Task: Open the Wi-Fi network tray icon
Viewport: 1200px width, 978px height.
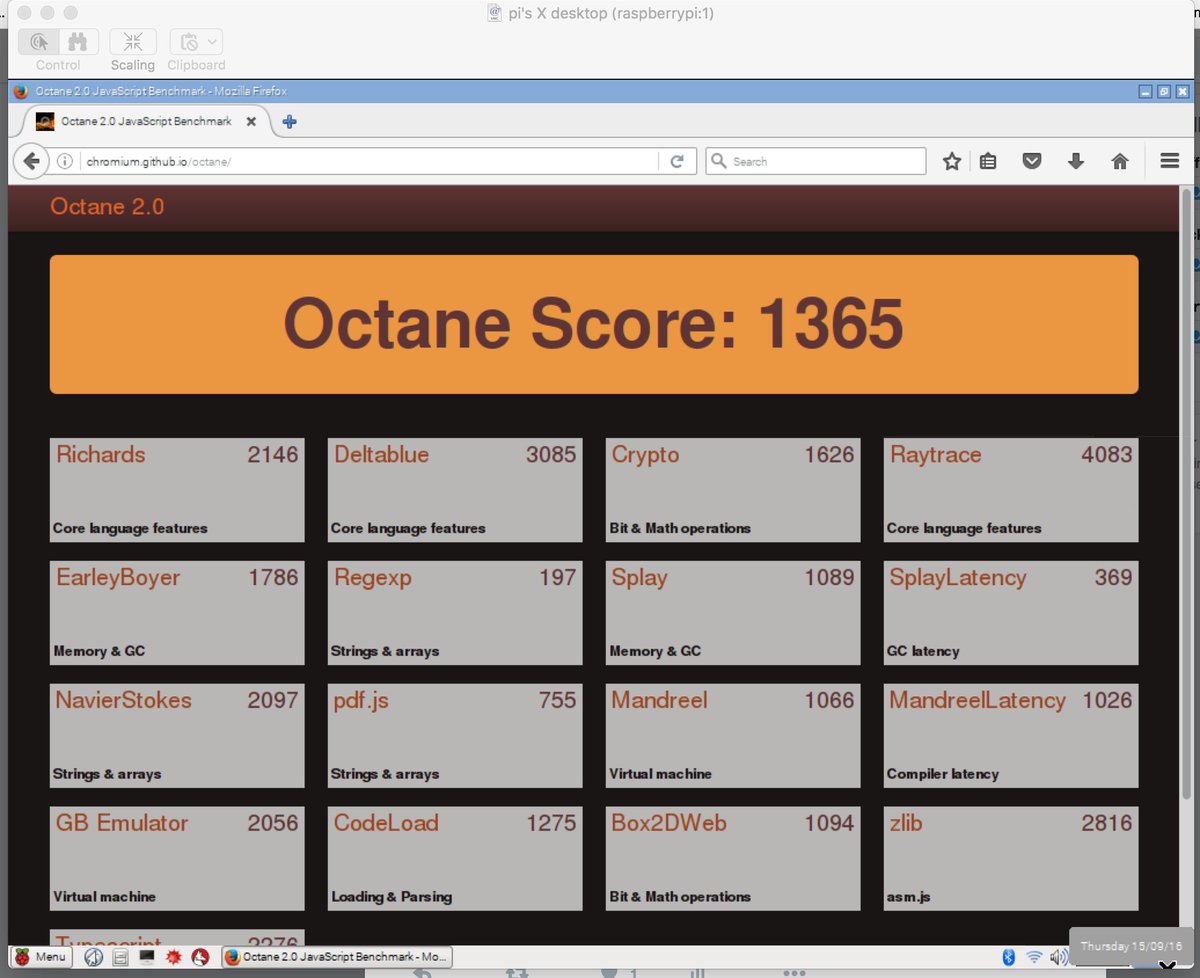Action: click(1034, 957)
